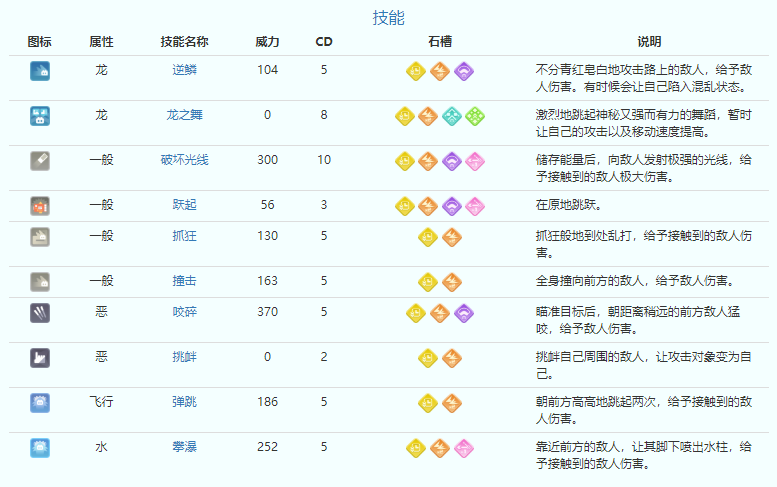
Task: Select power value 186 for 弹跳
Action: tap(268, 402)
